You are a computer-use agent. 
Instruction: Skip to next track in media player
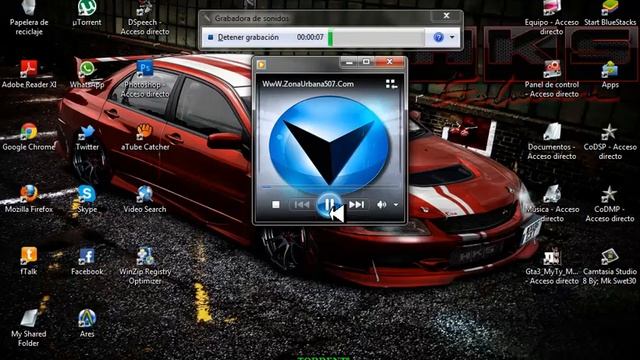(x=356, y=204)
